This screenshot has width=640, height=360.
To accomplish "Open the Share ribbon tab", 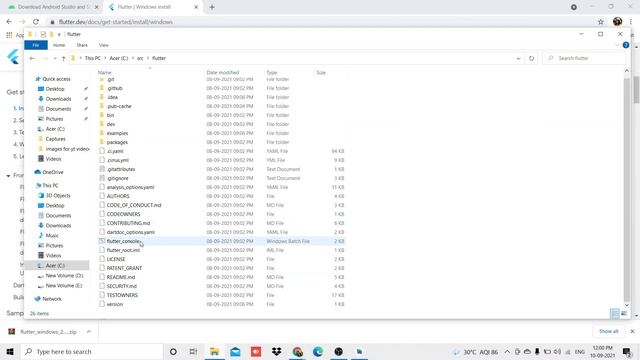I will point(82,45).
